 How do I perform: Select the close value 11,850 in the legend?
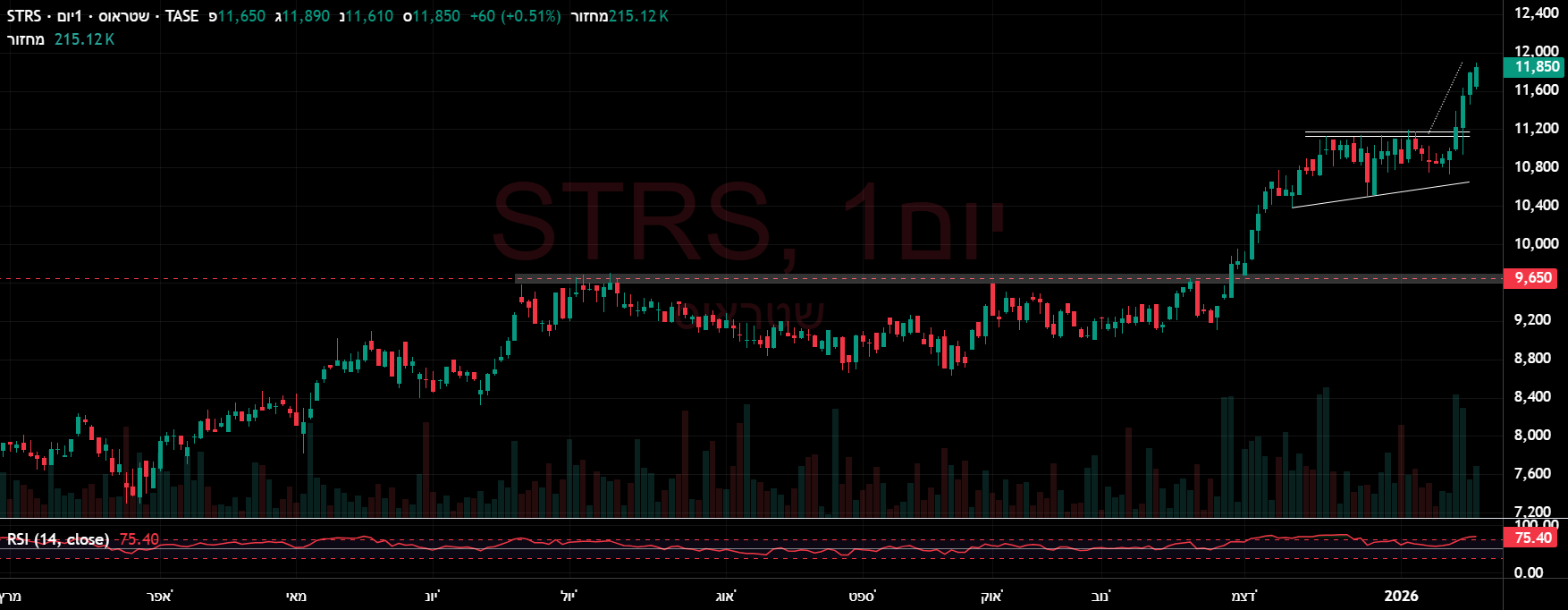point(436,16)
